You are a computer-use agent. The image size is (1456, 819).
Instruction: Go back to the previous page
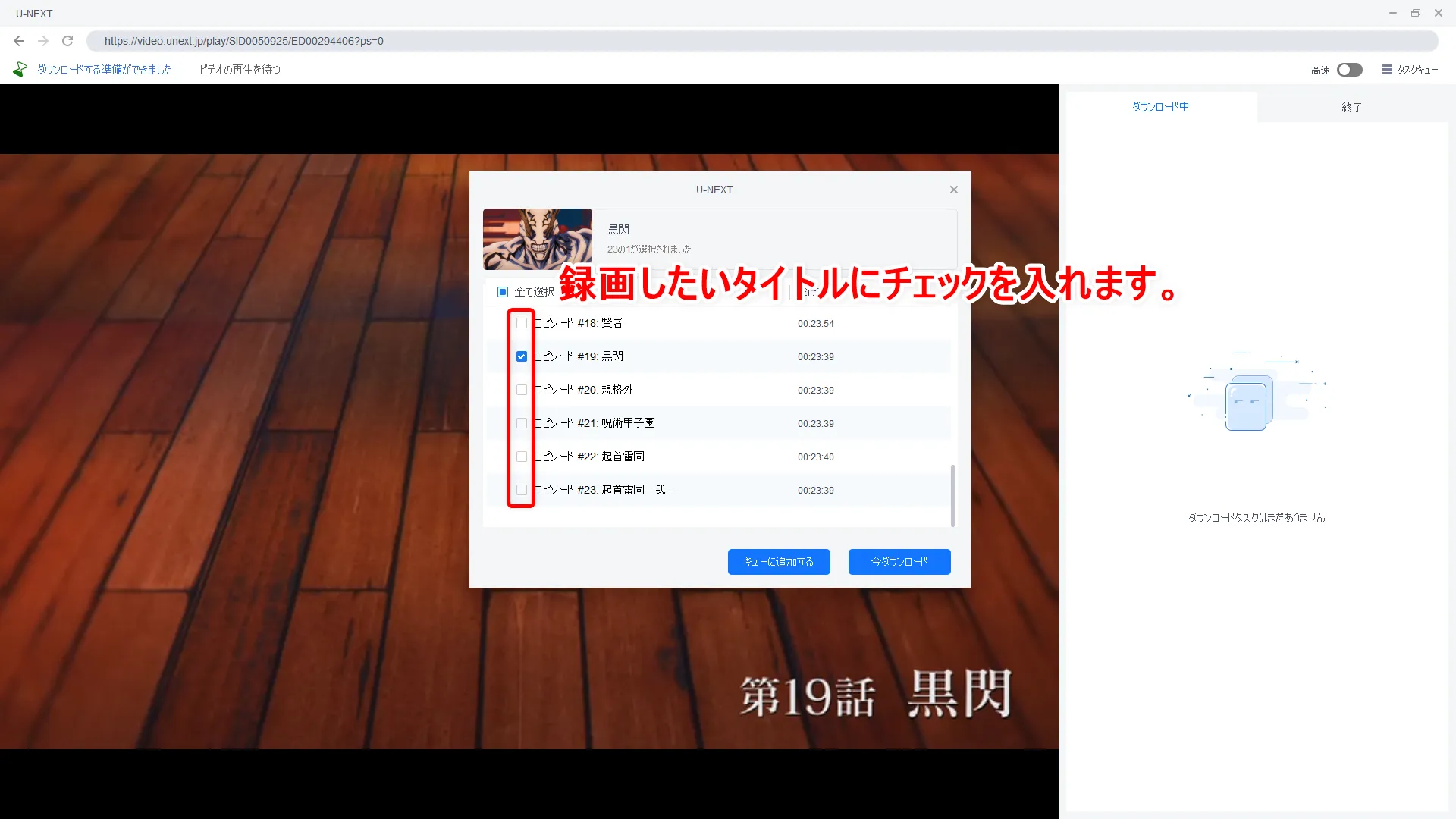pyautogui.click(x=19, y=41)
